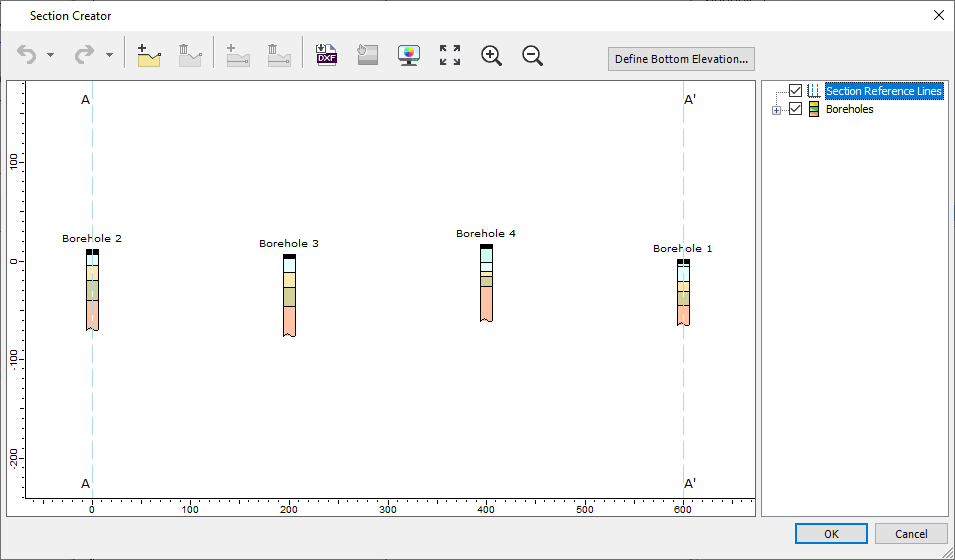Select the yellow add-layer tool icon
The height and width of the screenshot is (560, 955).
click(x=149, y=55)
